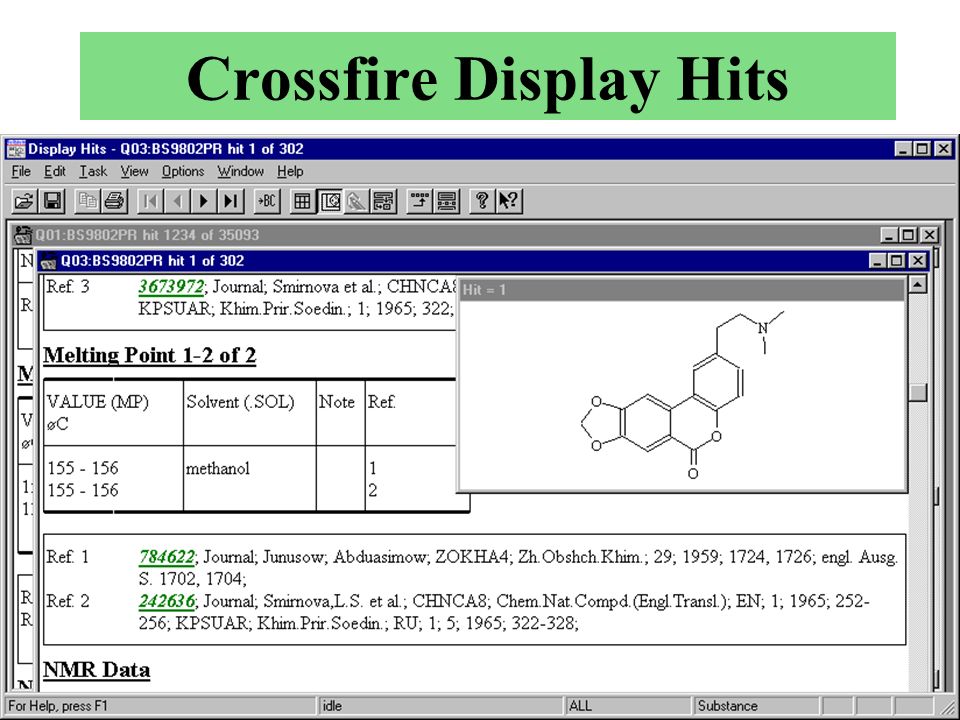Click the 'Solvent (.SOL)' column header
The height and width of the screenshot is (720, 960).
(x=241, y=402)
